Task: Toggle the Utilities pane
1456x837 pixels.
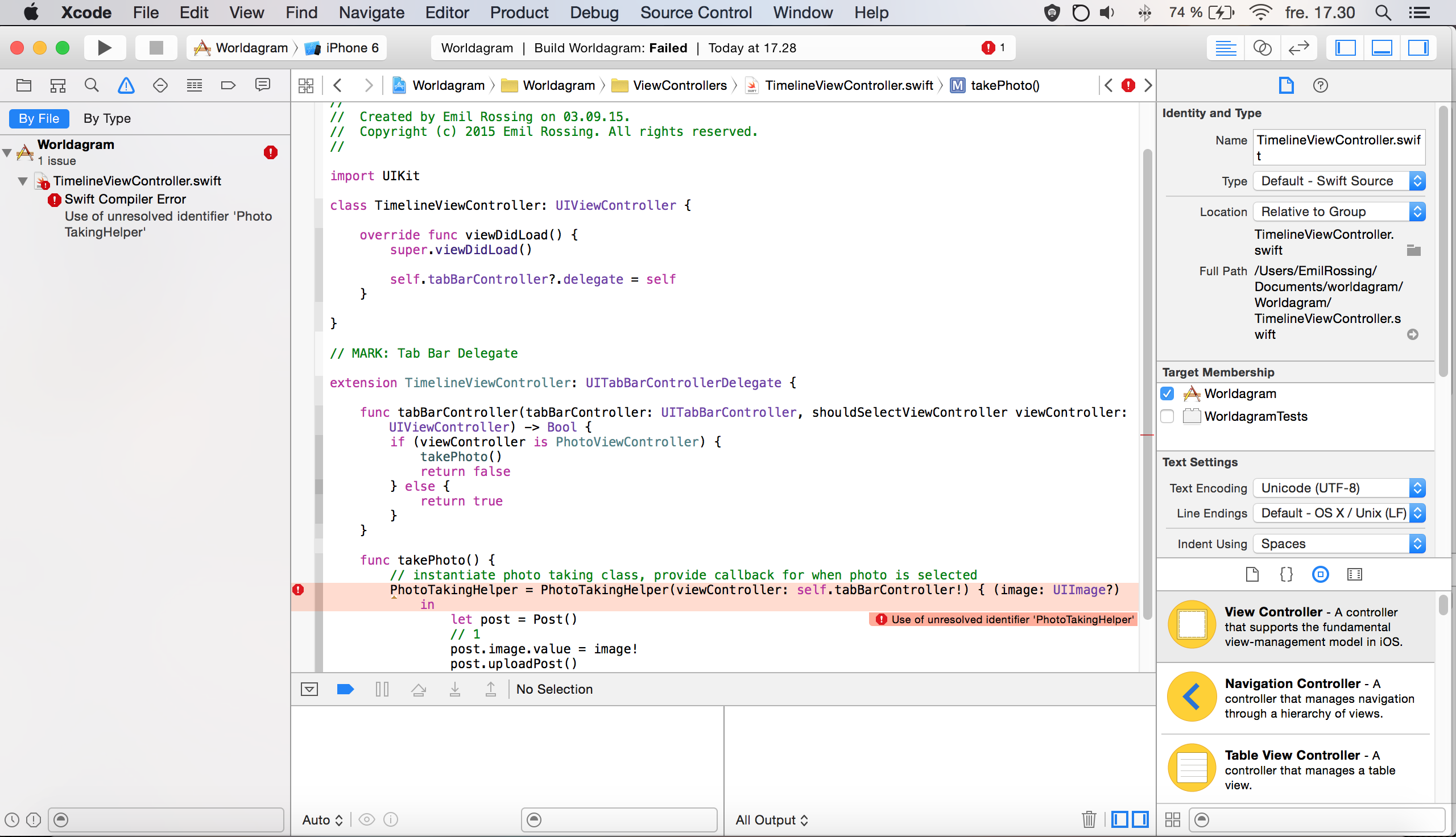Action: tap(1418, 48)
